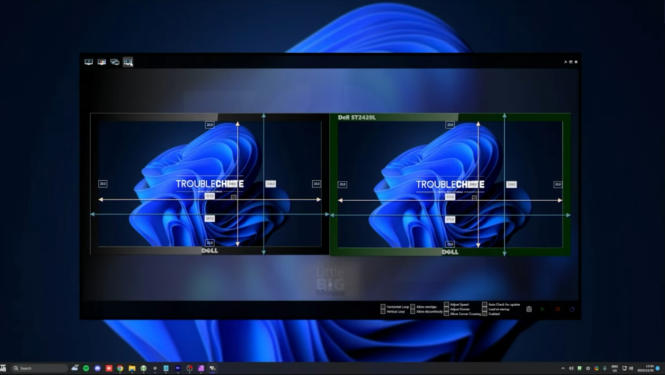
Task: Click the green play start button
Action: click(x=542, y=309)
